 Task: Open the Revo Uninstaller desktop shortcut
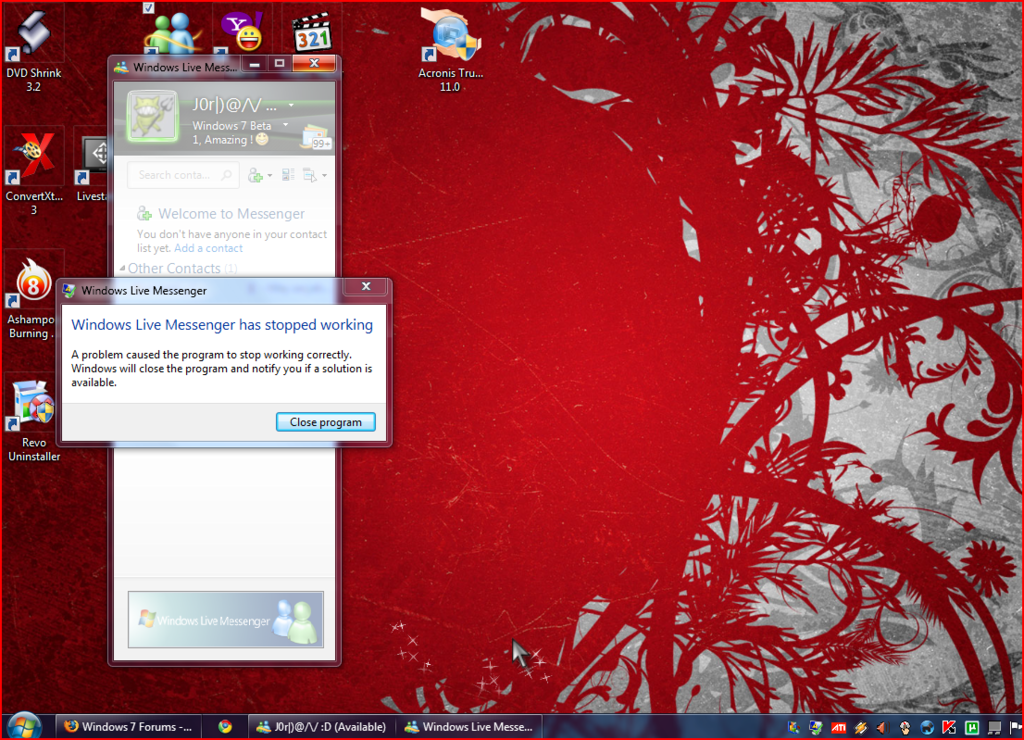(33, 421)
